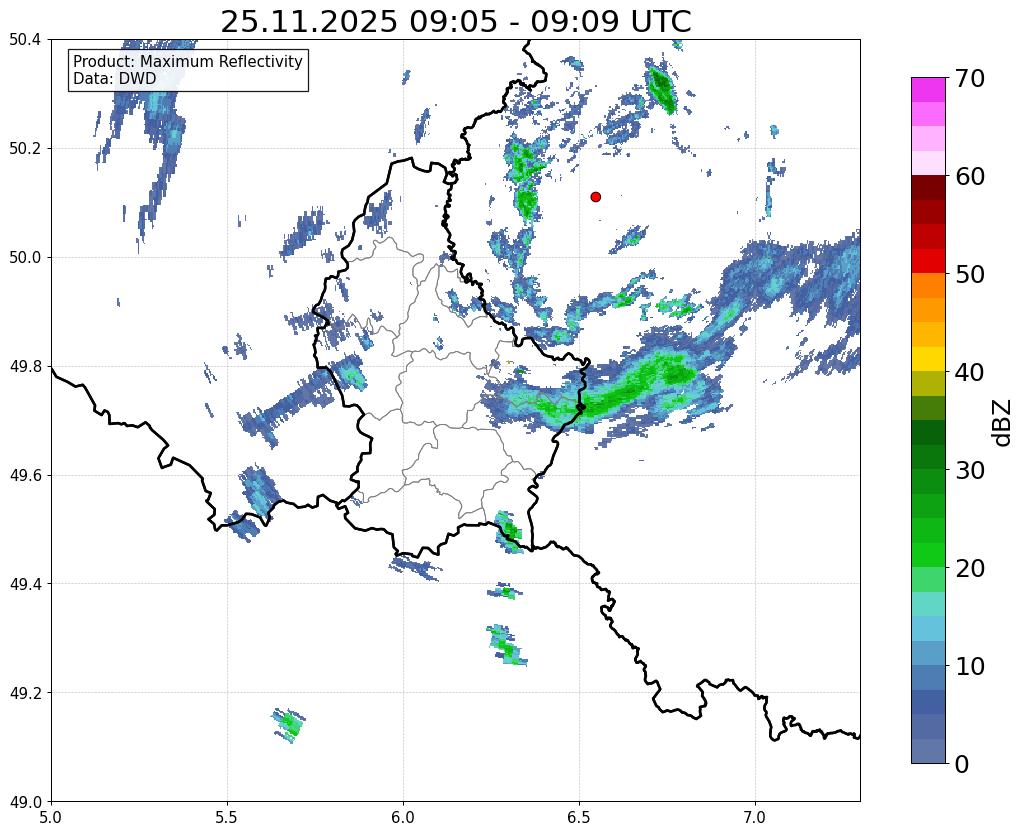Click the olive-yellow colorbar segment below 40

(928, 384)
